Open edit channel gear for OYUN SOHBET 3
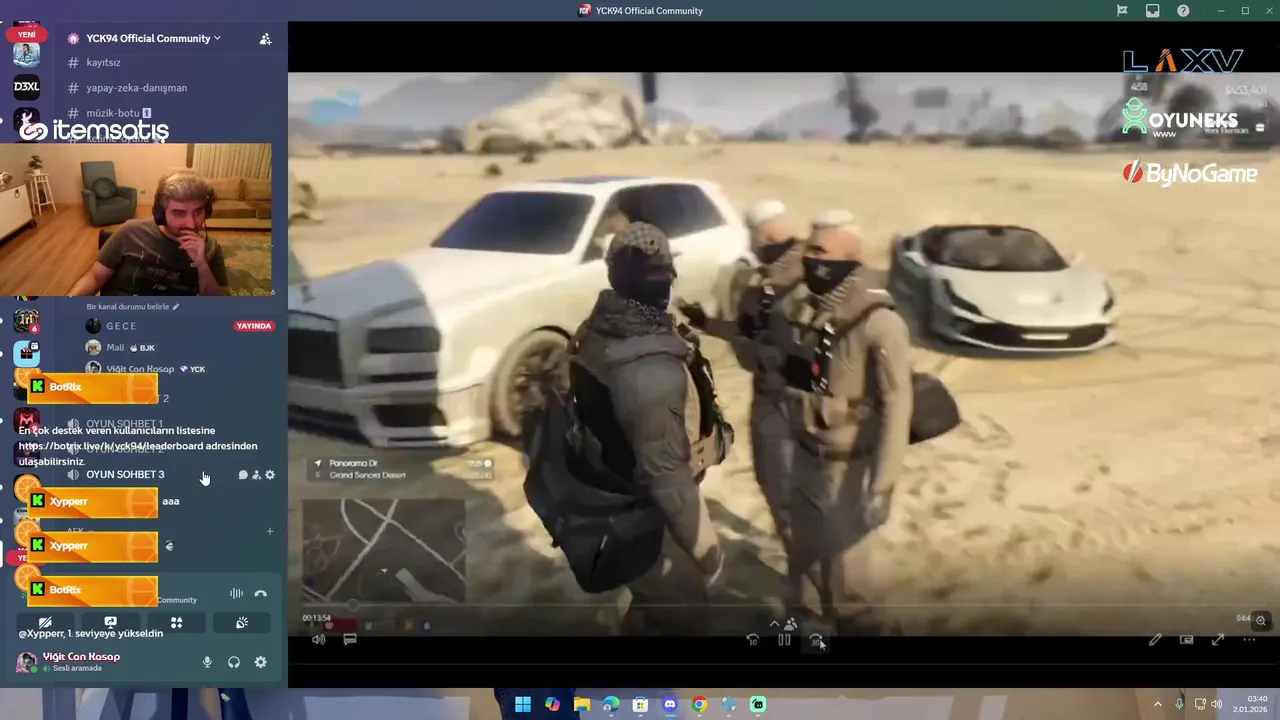 click(270, 475)
